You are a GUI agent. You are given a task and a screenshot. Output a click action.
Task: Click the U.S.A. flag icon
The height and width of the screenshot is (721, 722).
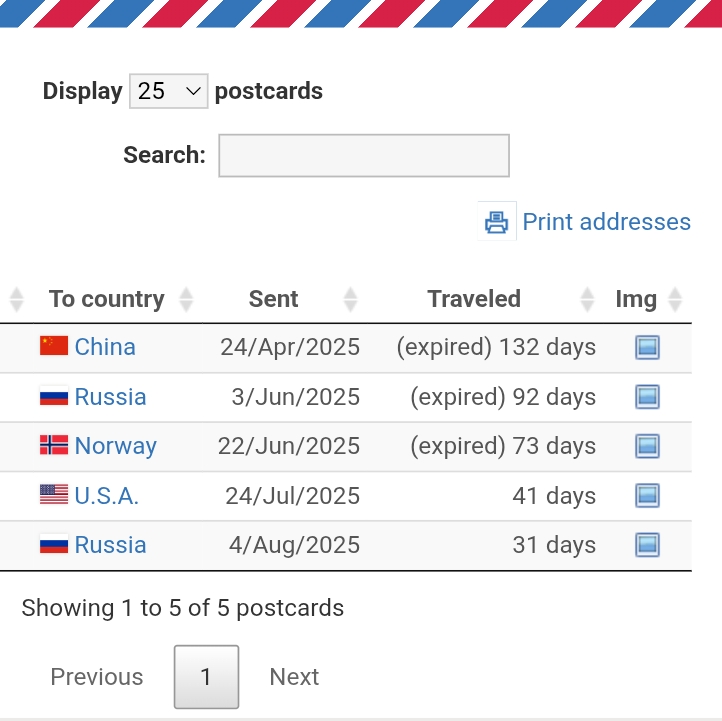point(54,495)
